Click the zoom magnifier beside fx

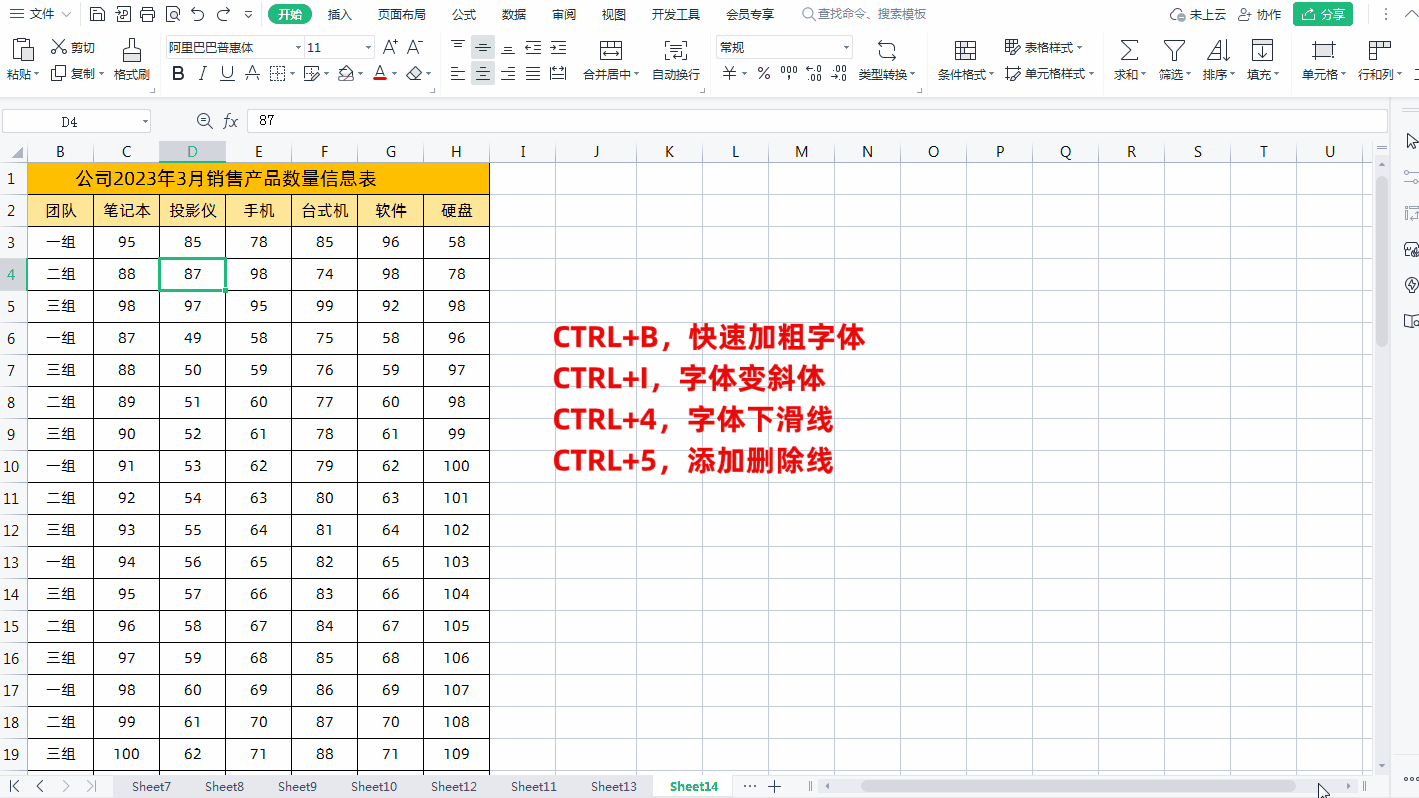click(x=204, y=121)
